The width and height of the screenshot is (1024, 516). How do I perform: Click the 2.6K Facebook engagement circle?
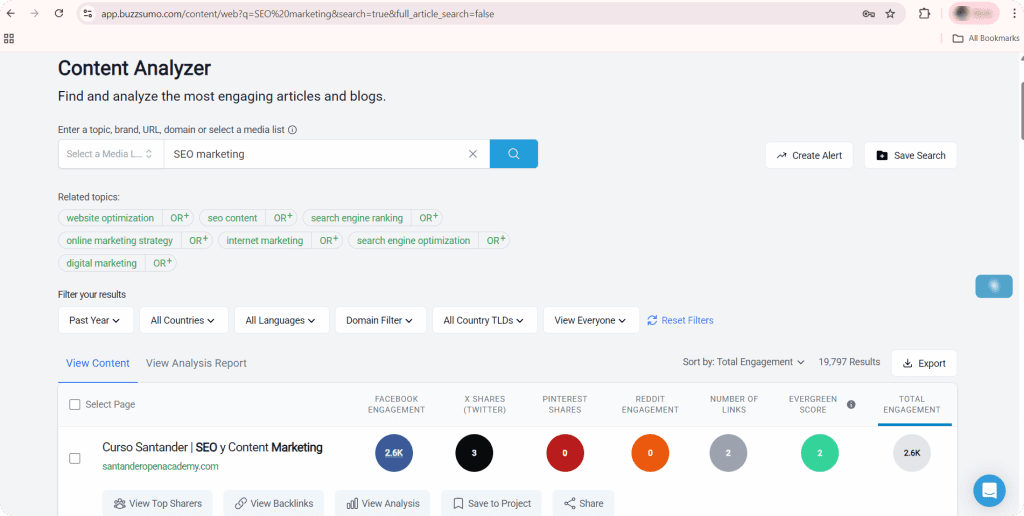pyautogui.click(x=394, y=453)
